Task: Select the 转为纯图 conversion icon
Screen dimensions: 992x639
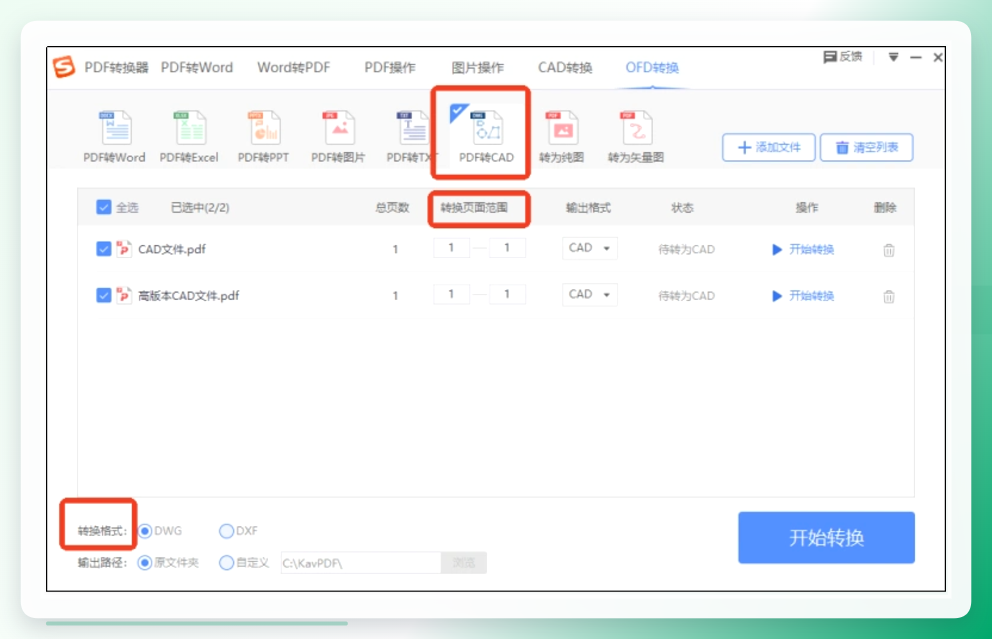Action: 562,136
